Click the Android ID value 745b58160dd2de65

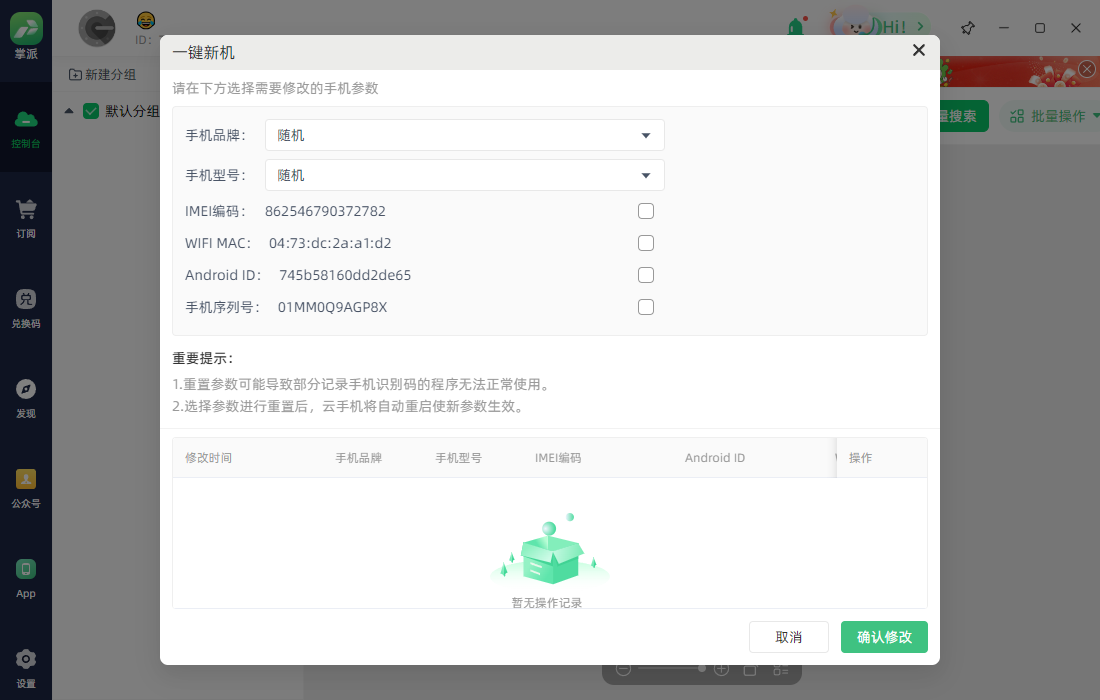coord(345,275)
